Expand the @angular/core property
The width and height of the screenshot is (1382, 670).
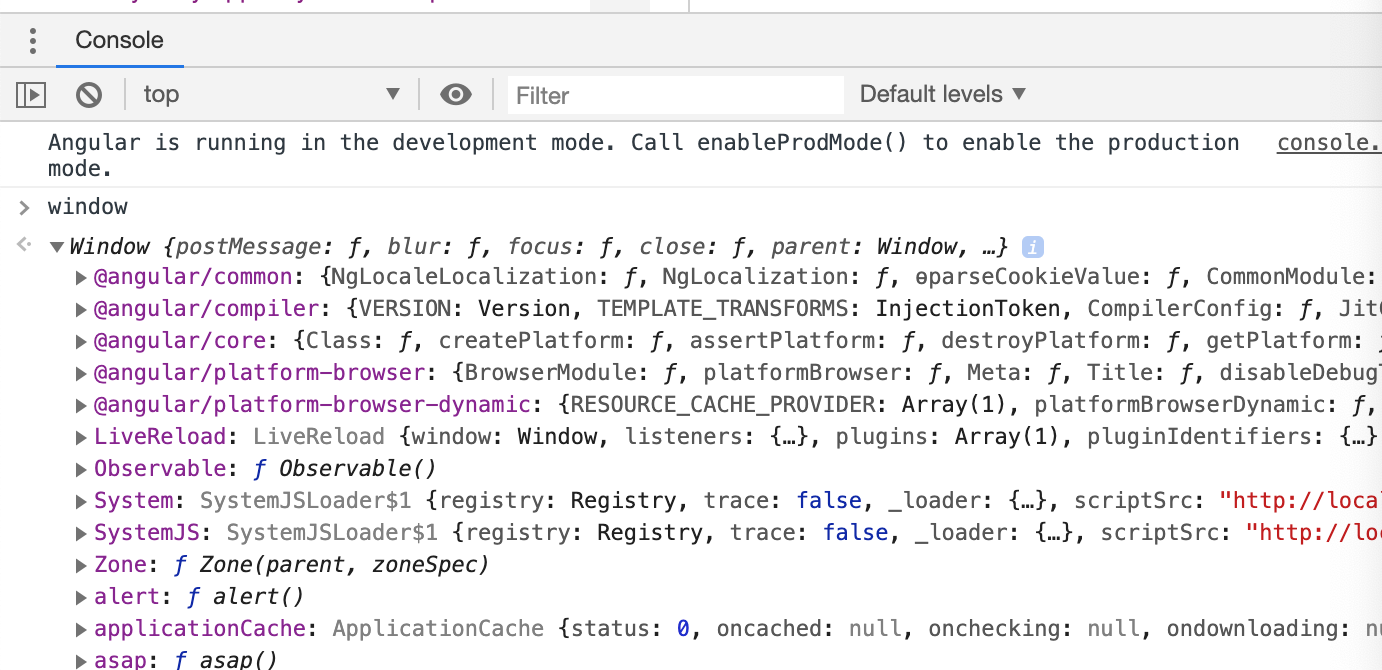(82, 341)
